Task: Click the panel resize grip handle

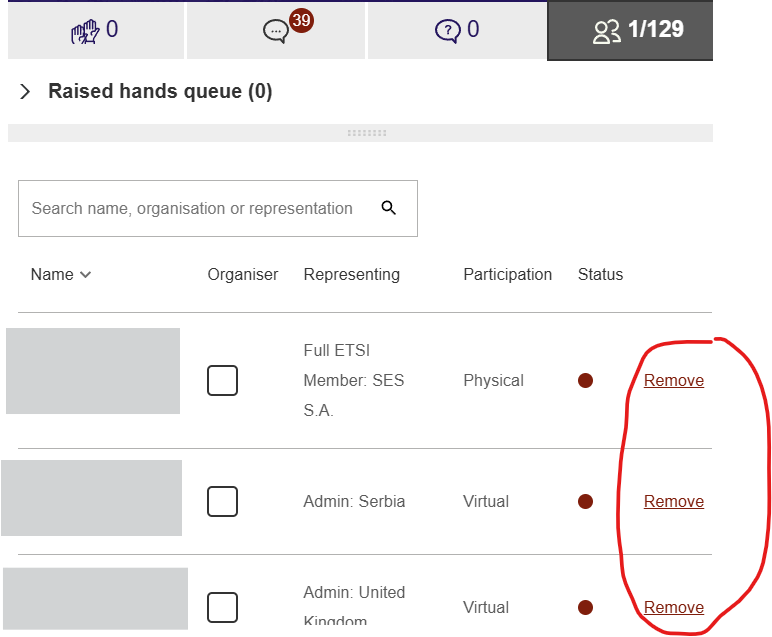Action: [x=367, y=133]
